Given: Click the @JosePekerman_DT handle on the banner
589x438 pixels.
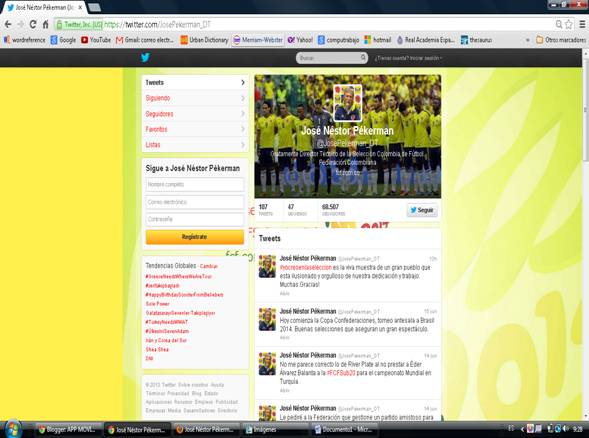Looking at the screenshot, I should pos(347,143).
